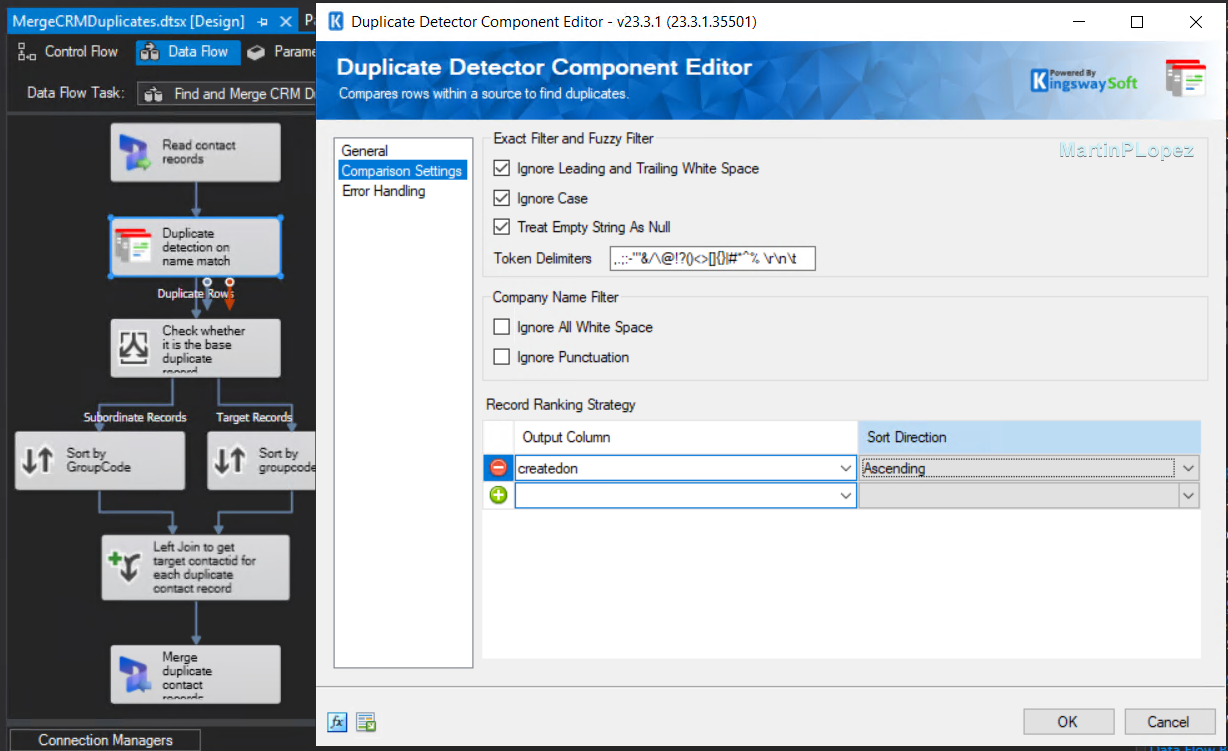1228x751 pixels.
Task: Edit the Token Delimiters field
Action: pyautogui.click(x=712, y=258)
